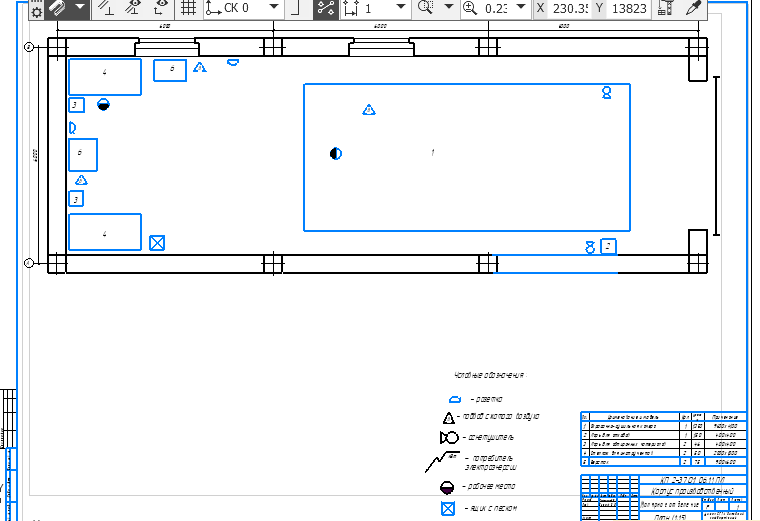The width and height of the screenshot is (760, 521).
Task: Click the half-filled circle workplace symbol in the plan
Action: click(336, 153)
